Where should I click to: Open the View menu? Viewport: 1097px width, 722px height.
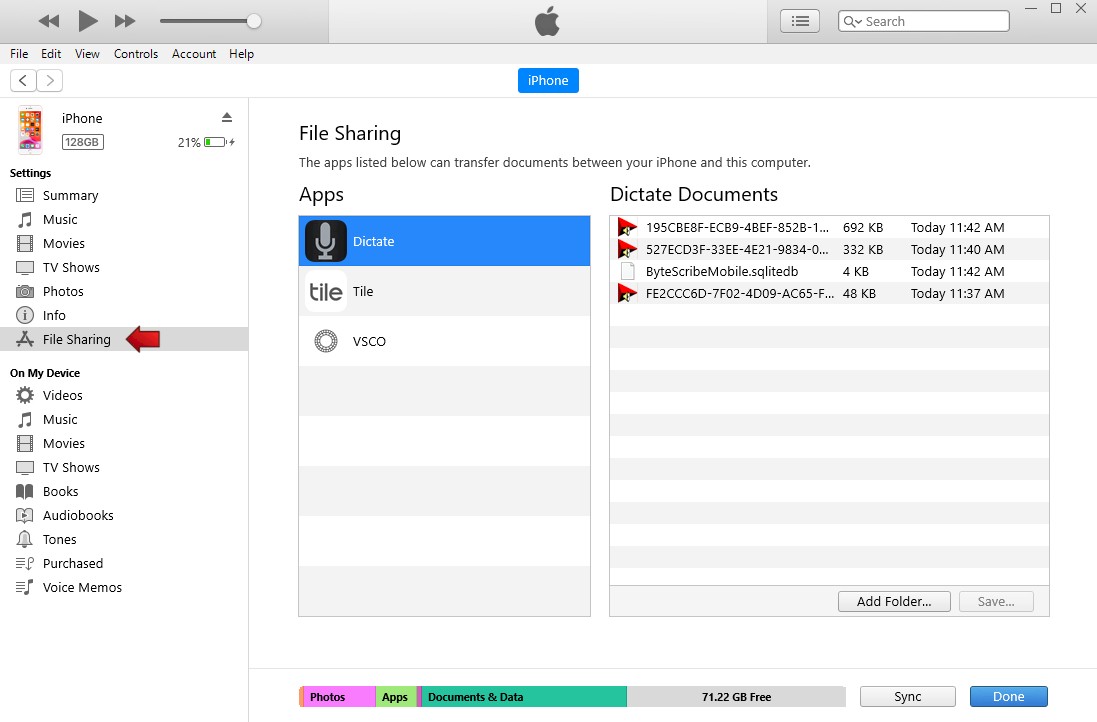pyautogui.click(x=87, y=54)
